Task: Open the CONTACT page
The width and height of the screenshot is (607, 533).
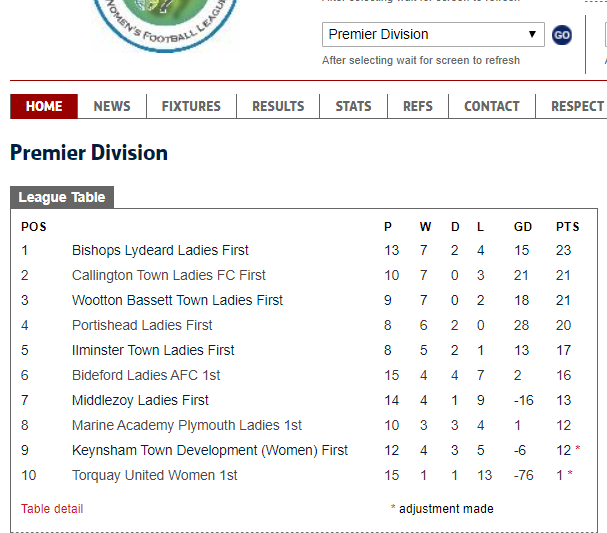Action: coord(492,106)
